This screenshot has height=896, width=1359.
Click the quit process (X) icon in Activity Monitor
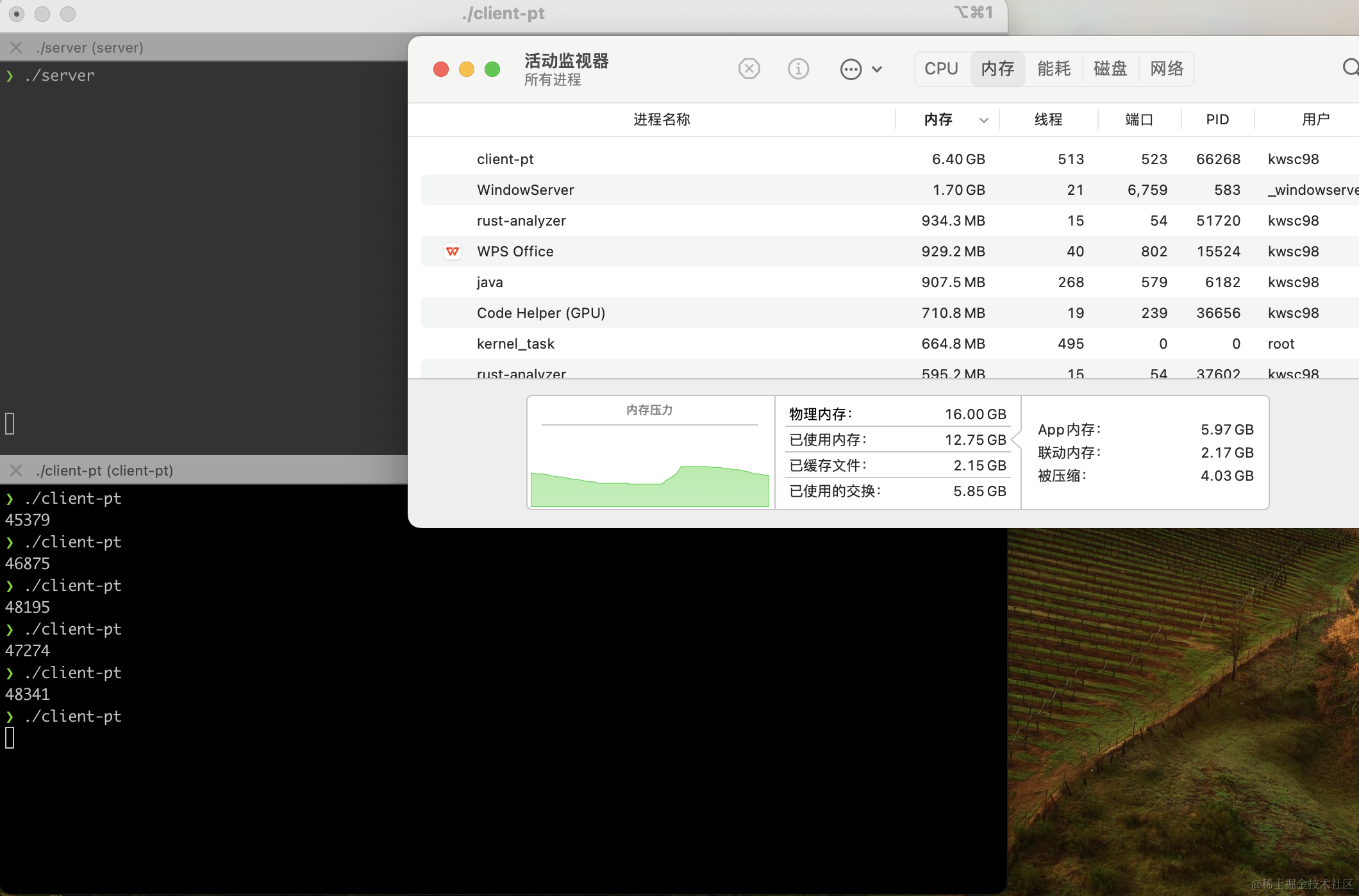coord(749,69)
